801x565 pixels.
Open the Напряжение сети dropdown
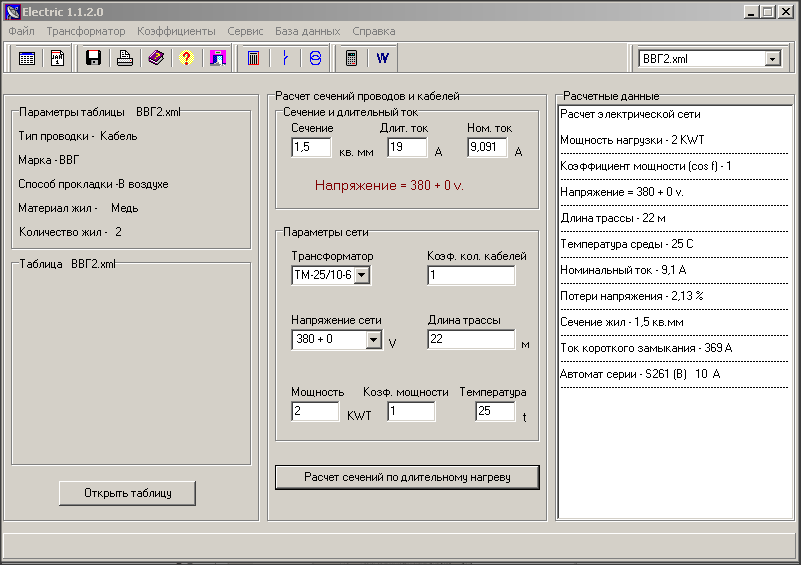click(373, 340)
